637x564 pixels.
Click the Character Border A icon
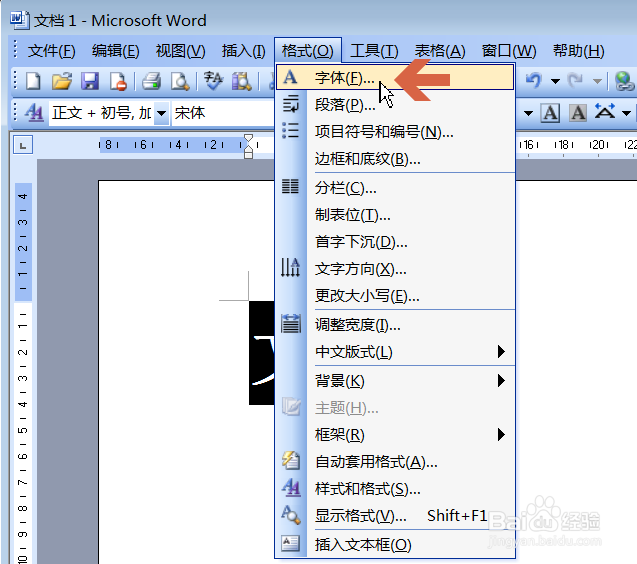pos(550,113)
